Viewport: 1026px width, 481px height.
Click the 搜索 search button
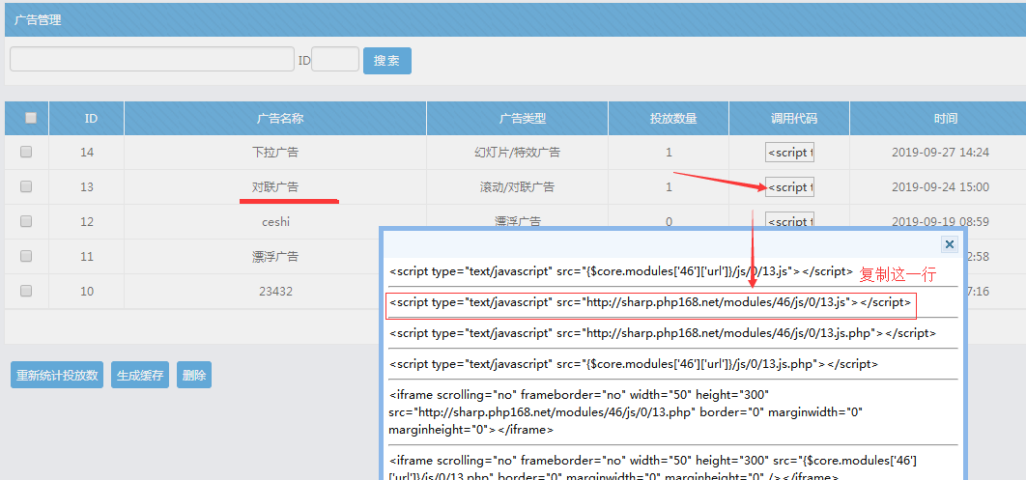click(x=386, y=60)
